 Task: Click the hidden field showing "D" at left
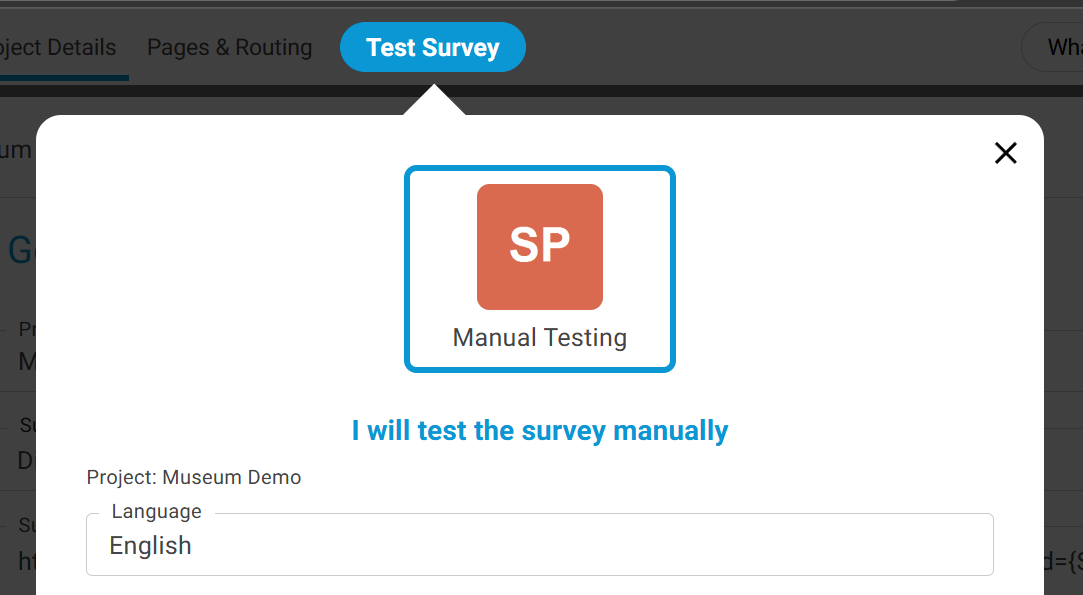point(26,460)
